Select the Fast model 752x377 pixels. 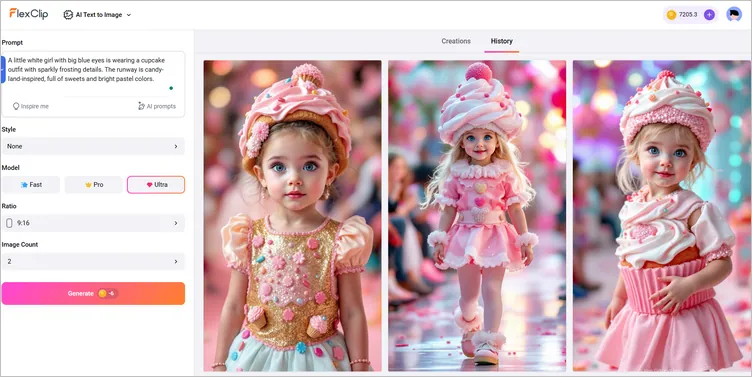tap(31, 185)
